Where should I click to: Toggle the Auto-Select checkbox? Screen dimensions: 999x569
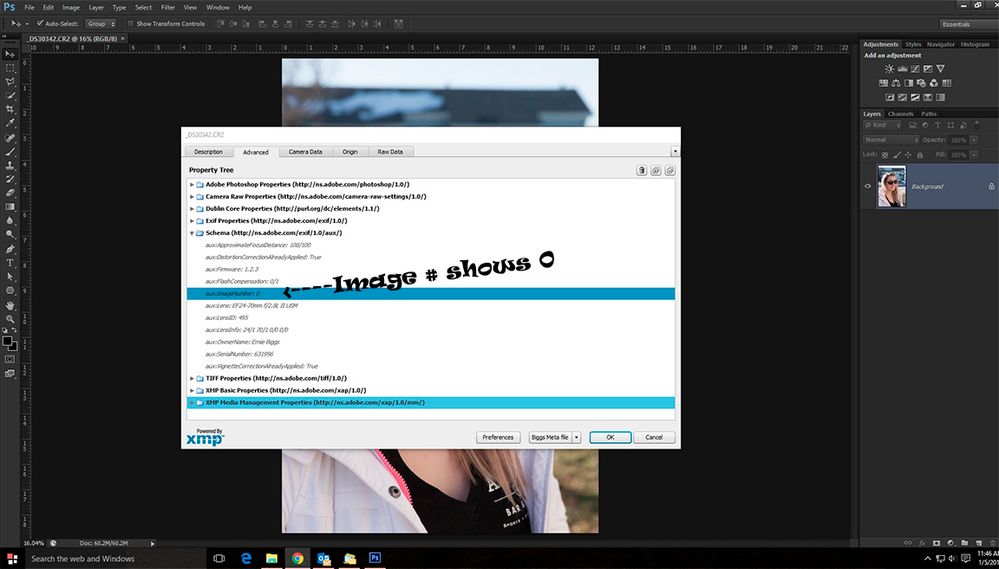40,23
